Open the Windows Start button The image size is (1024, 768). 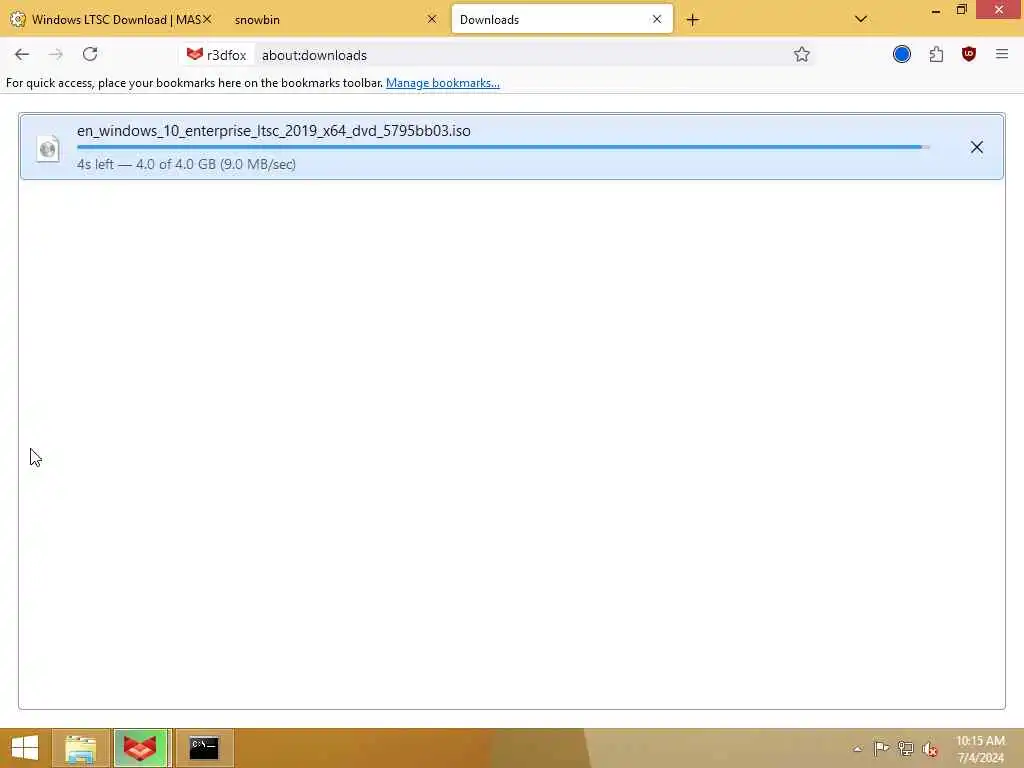point(25,748)
